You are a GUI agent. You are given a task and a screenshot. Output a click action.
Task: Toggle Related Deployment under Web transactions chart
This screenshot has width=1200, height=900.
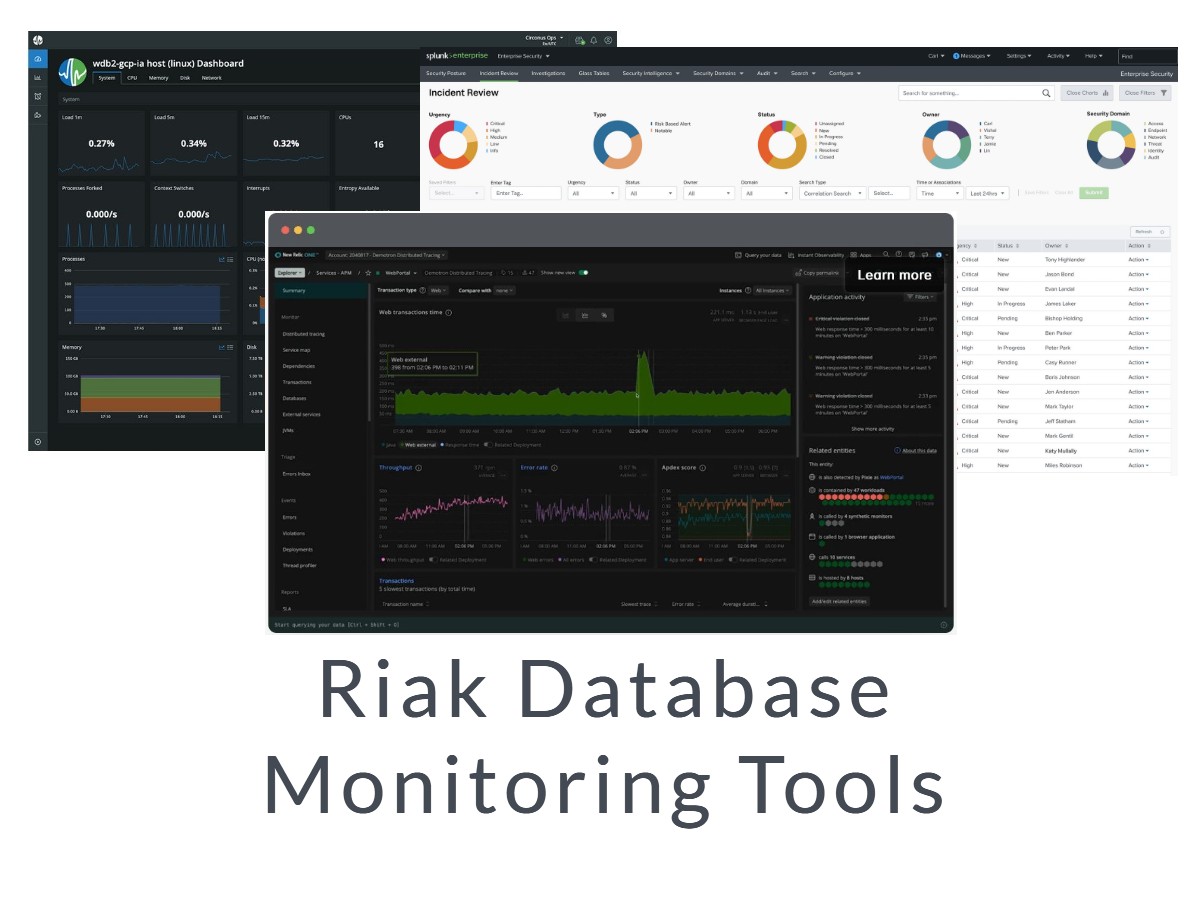(488, 445)
